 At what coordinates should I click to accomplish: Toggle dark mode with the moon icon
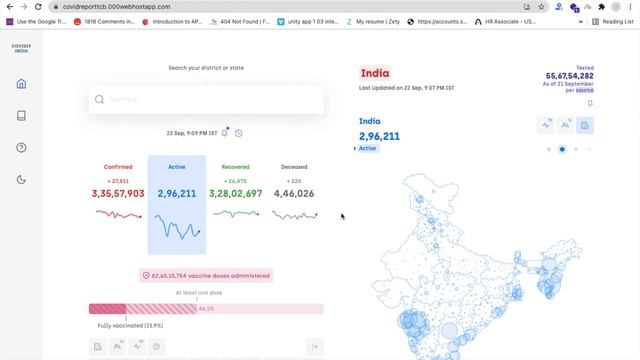(21, 180)
